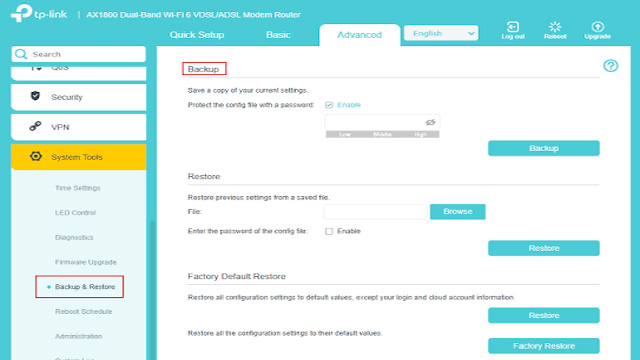Click the TP-Link logo
The height and width of the screenshot is (360, 640).
(39, 13)
